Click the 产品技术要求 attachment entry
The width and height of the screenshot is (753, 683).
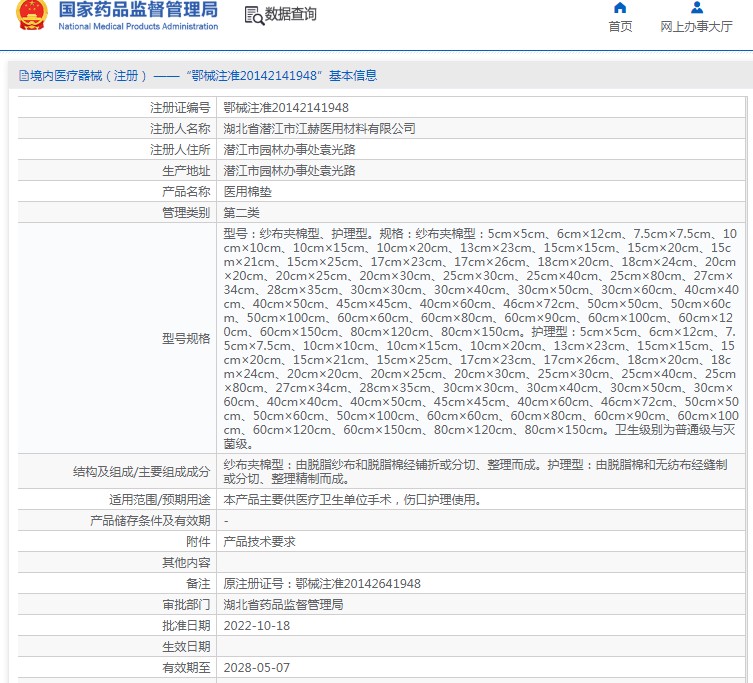(259, 541)
